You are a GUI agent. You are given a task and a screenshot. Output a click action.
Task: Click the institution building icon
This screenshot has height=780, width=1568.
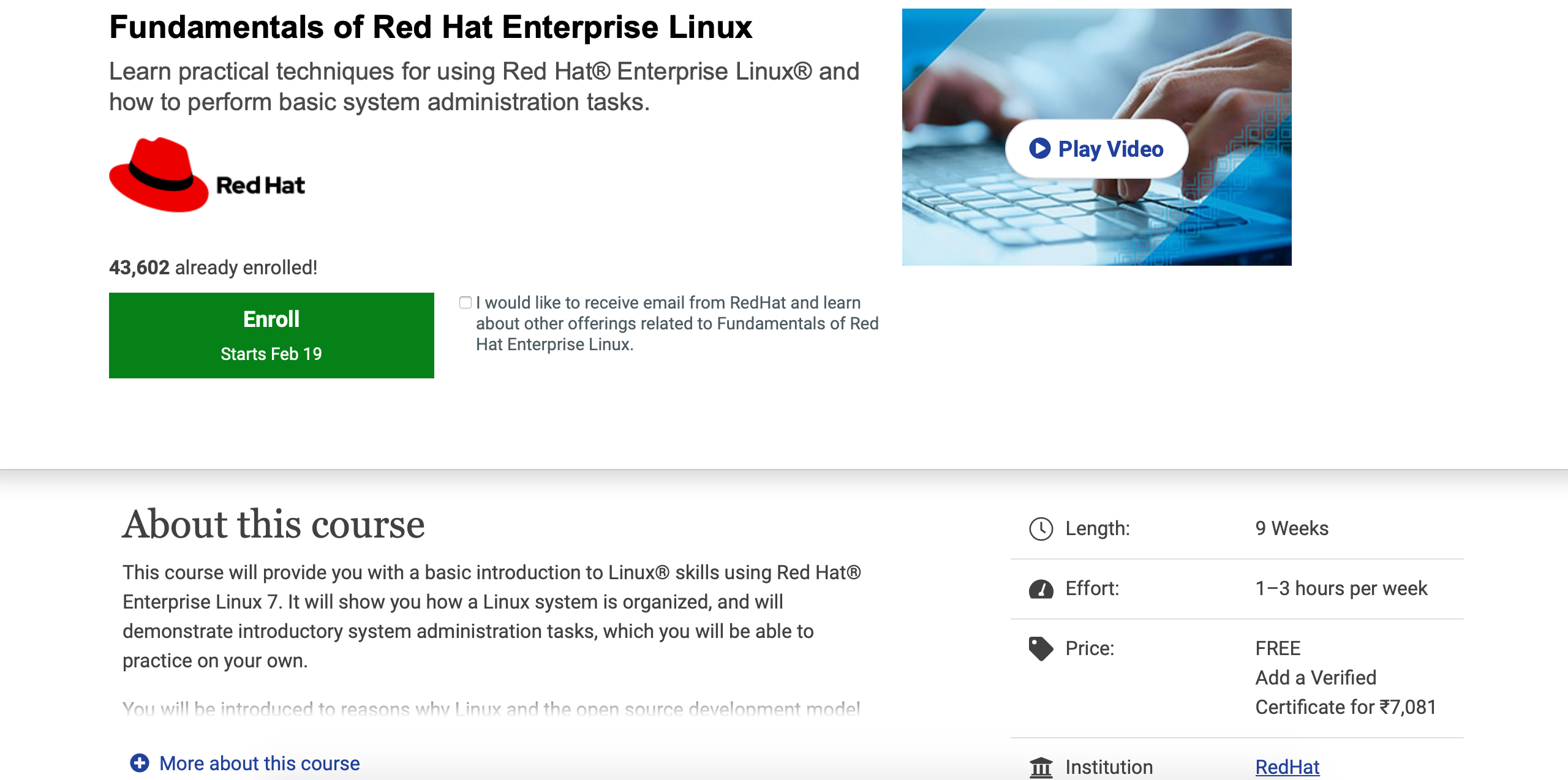1041,767
